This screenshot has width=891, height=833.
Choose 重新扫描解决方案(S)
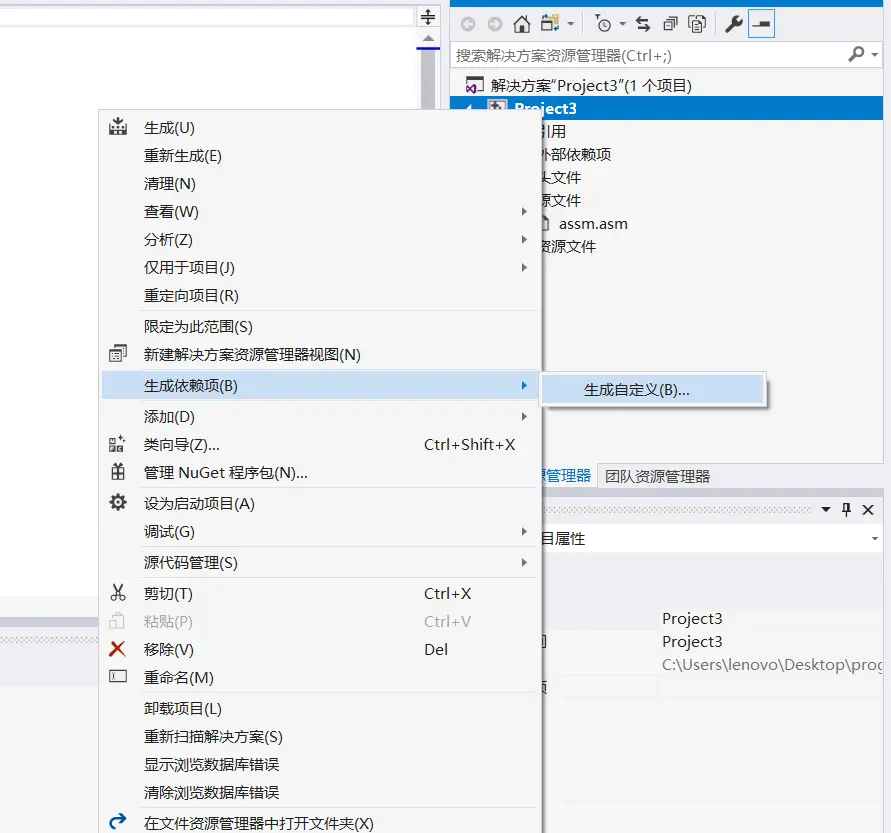320,736
